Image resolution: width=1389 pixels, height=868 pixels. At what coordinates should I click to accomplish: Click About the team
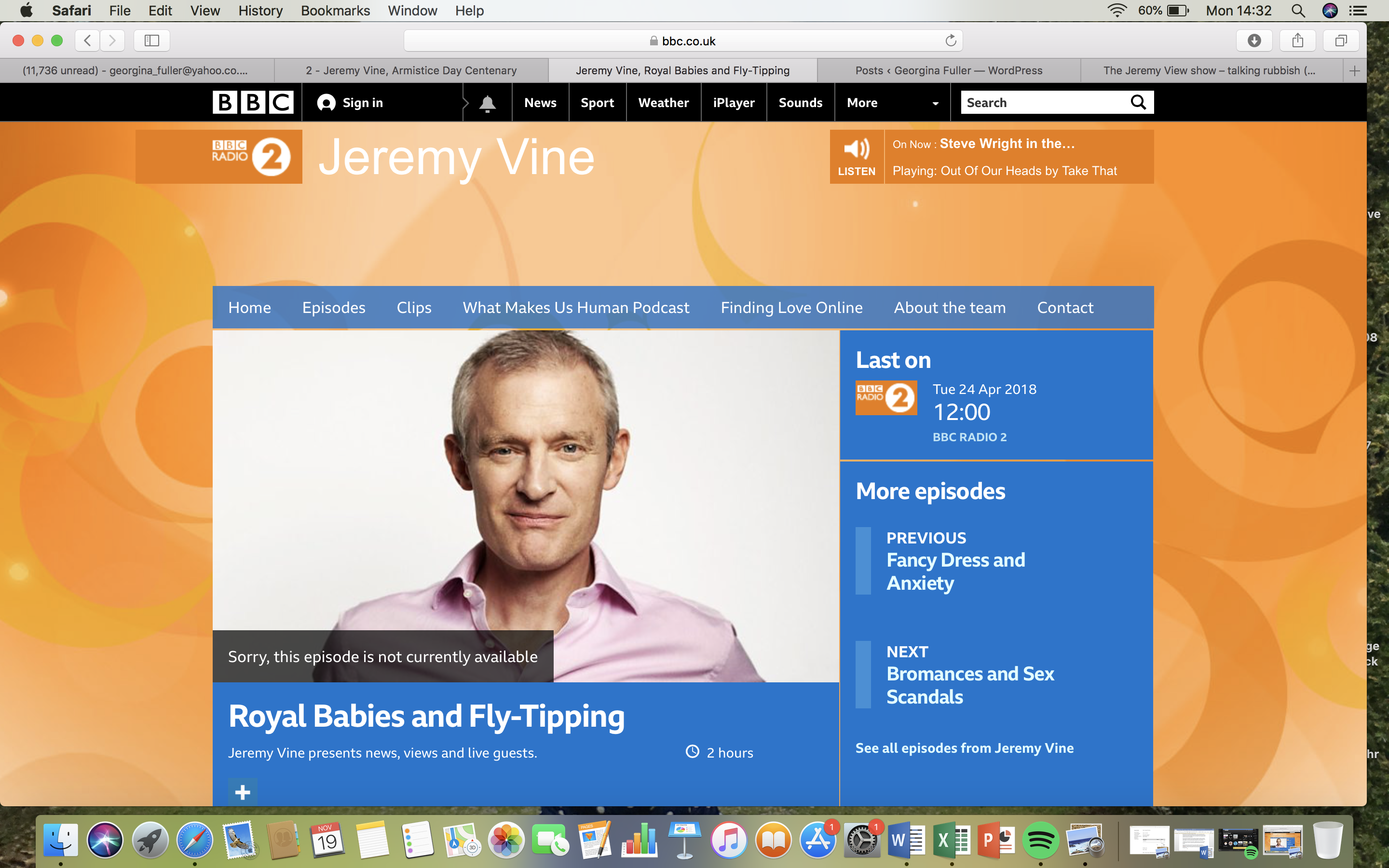point(949,308)
